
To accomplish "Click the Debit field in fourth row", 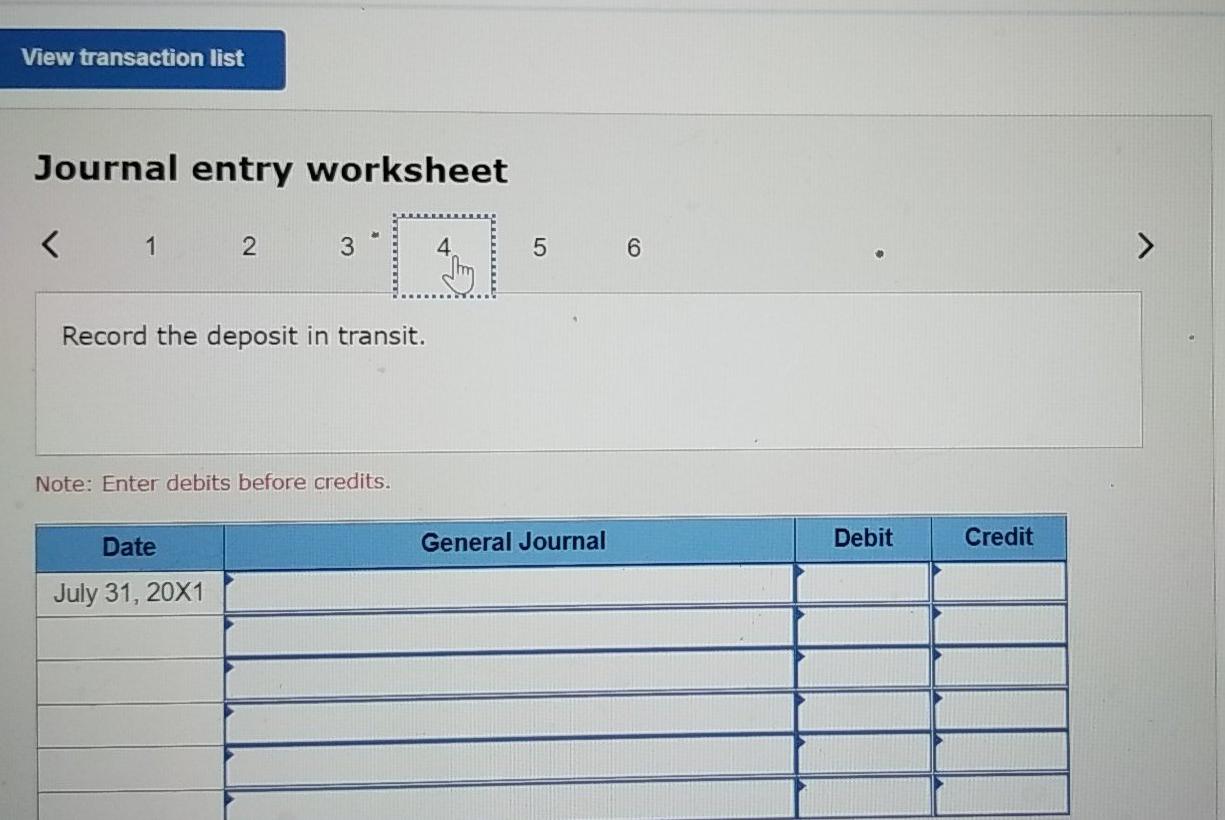I will pyautogui.click(x=863, y=711).
